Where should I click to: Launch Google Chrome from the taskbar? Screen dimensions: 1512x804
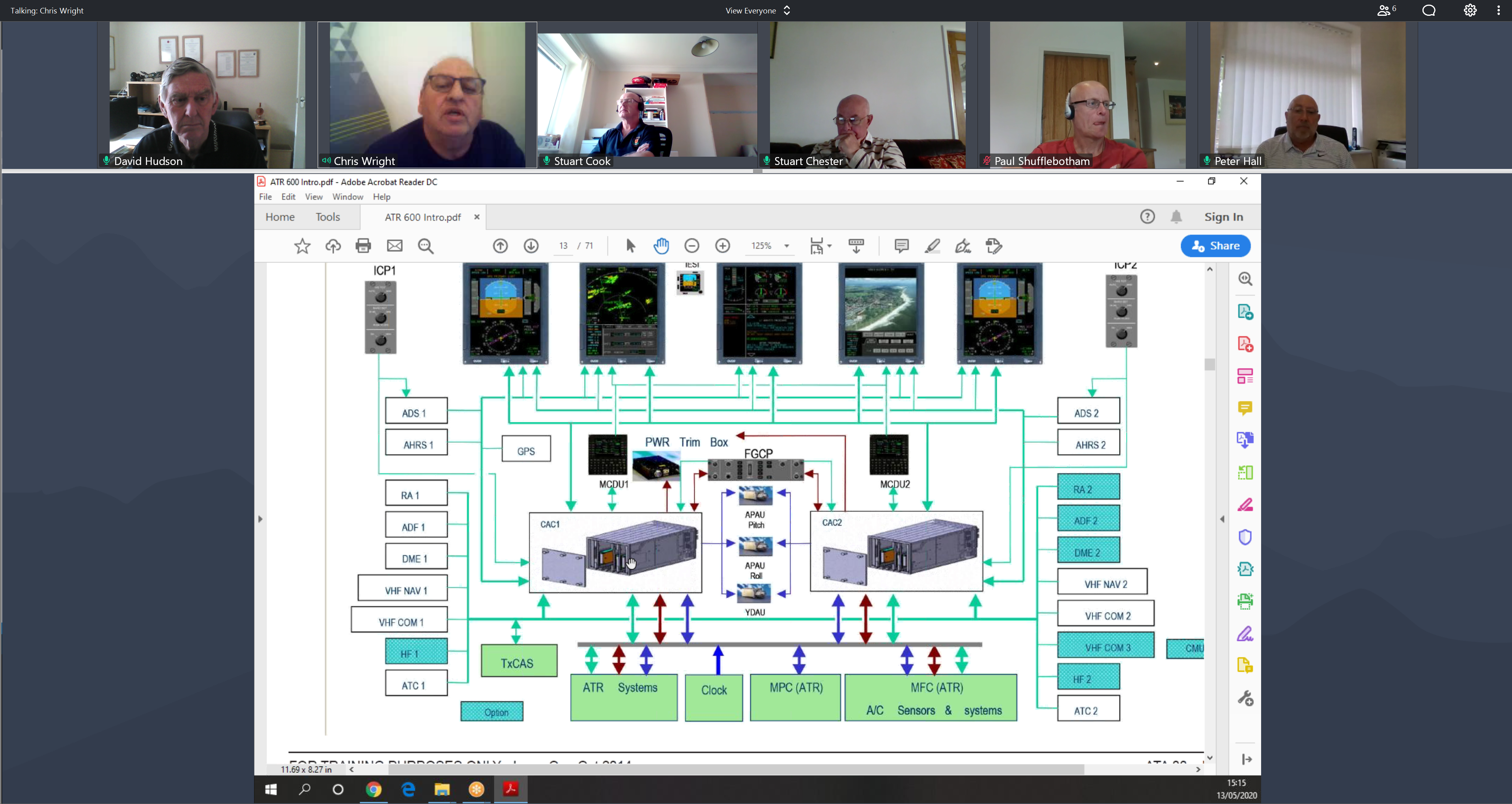[374, 789]
